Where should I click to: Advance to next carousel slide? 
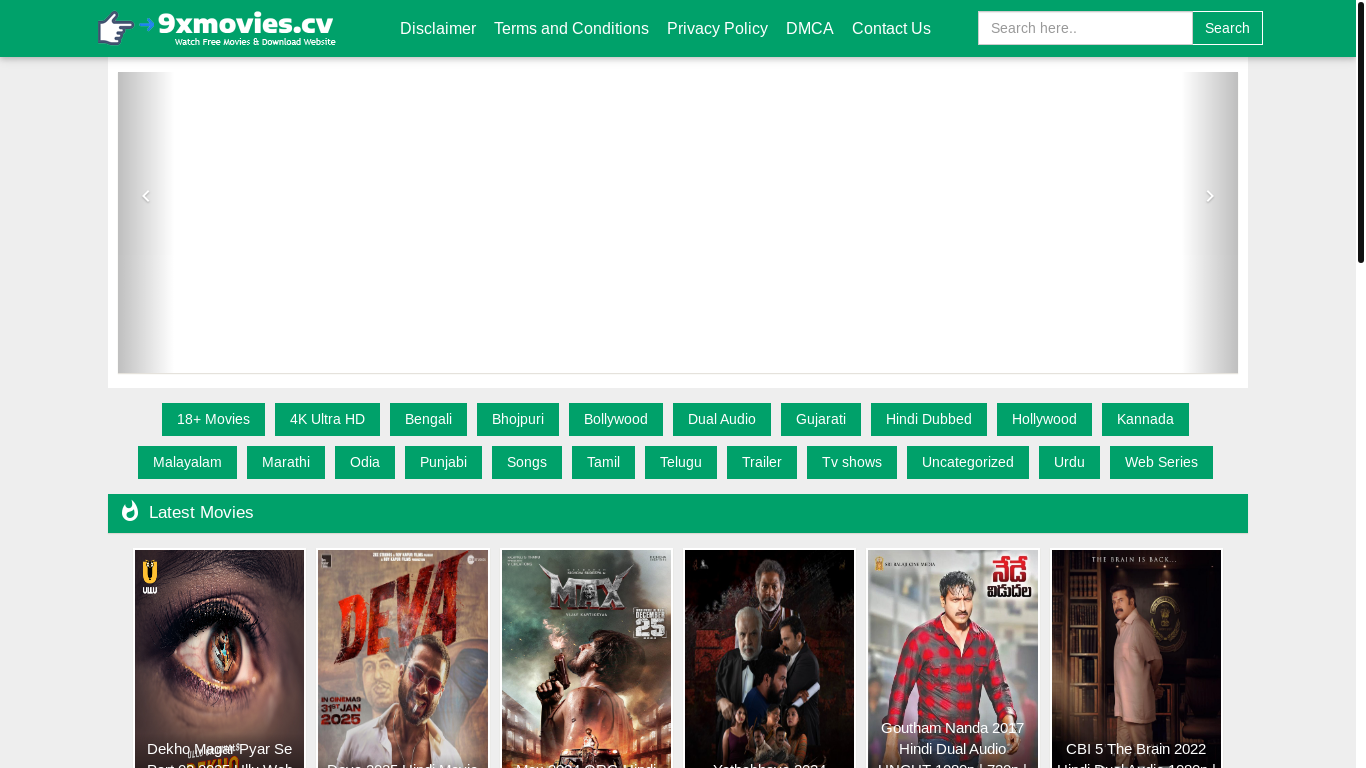tap(1210, 196)
